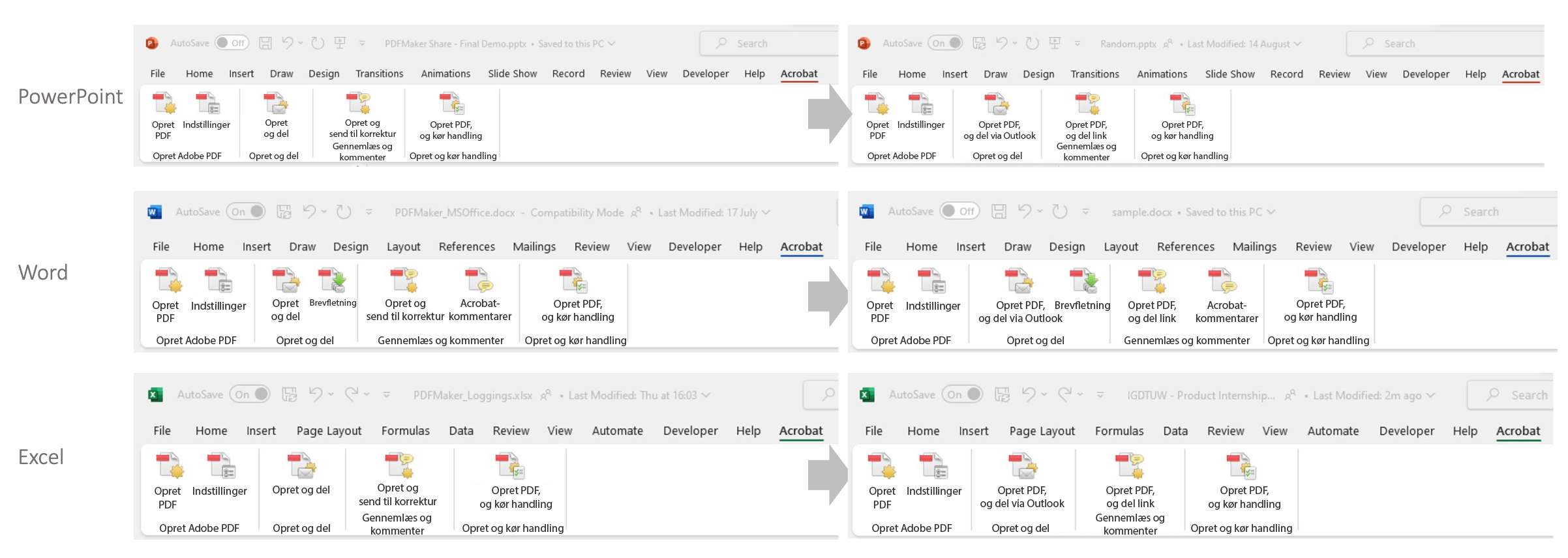Screen dimensions: 1568x558
Task: Click Opret PDF icon in Random.pptx ribbon
Action: point(877,104)
